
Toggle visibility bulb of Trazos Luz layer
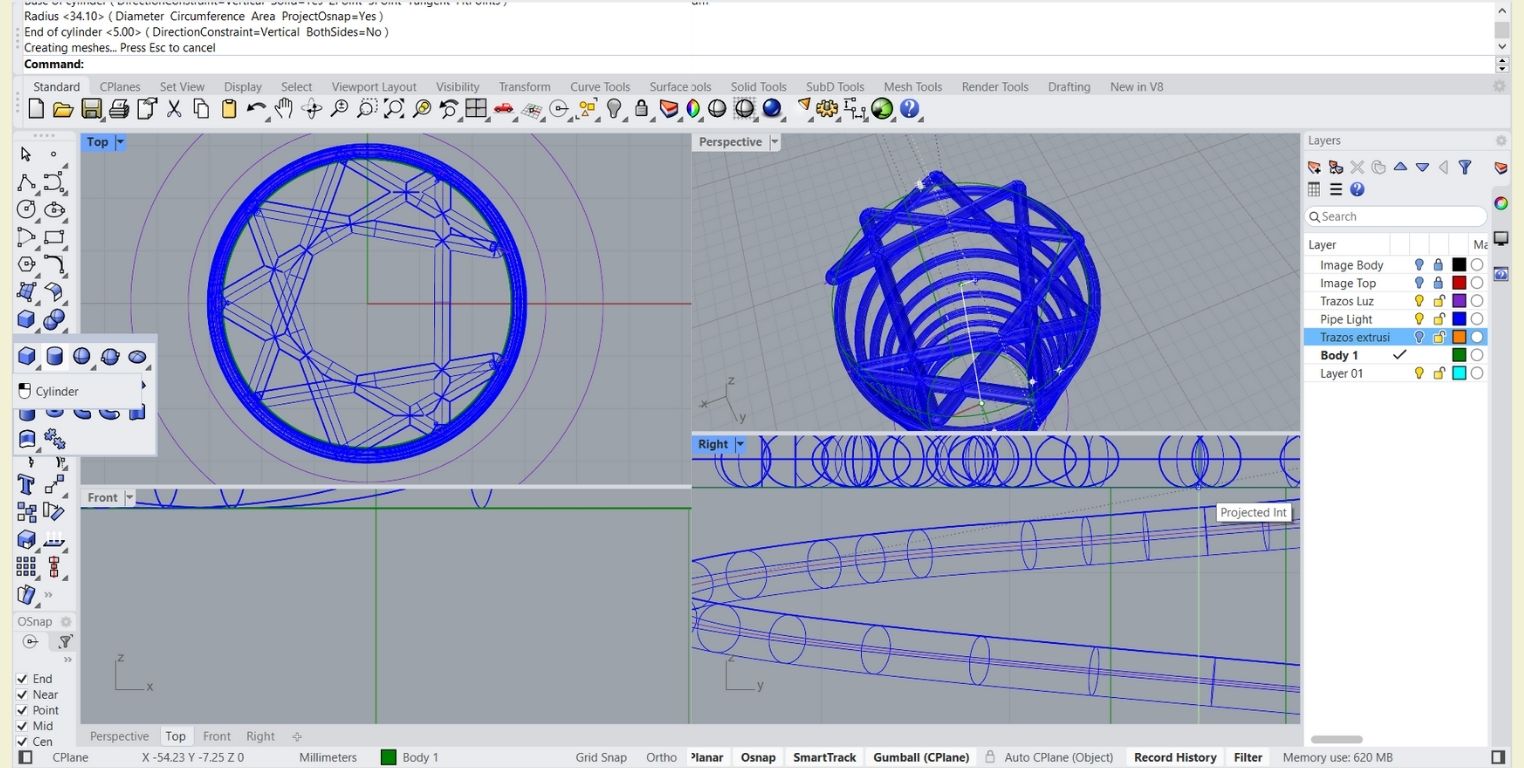1419,301
